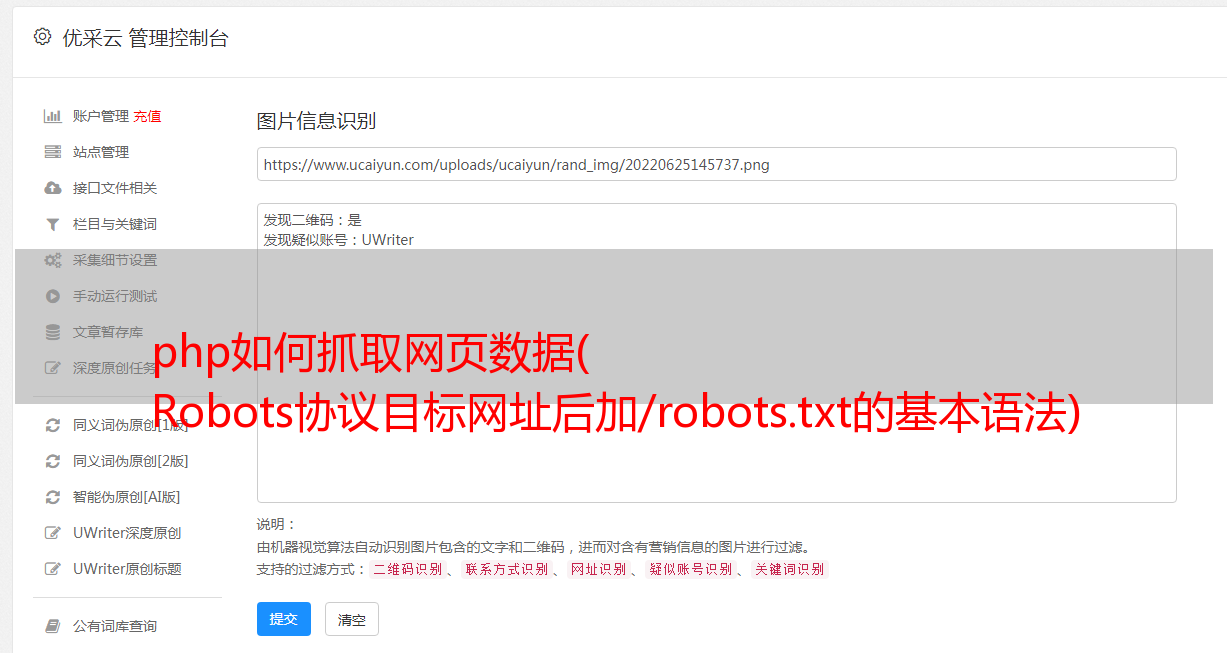Click the image URL input field
The image size is (1227, 653).
(x=716, y=164)
